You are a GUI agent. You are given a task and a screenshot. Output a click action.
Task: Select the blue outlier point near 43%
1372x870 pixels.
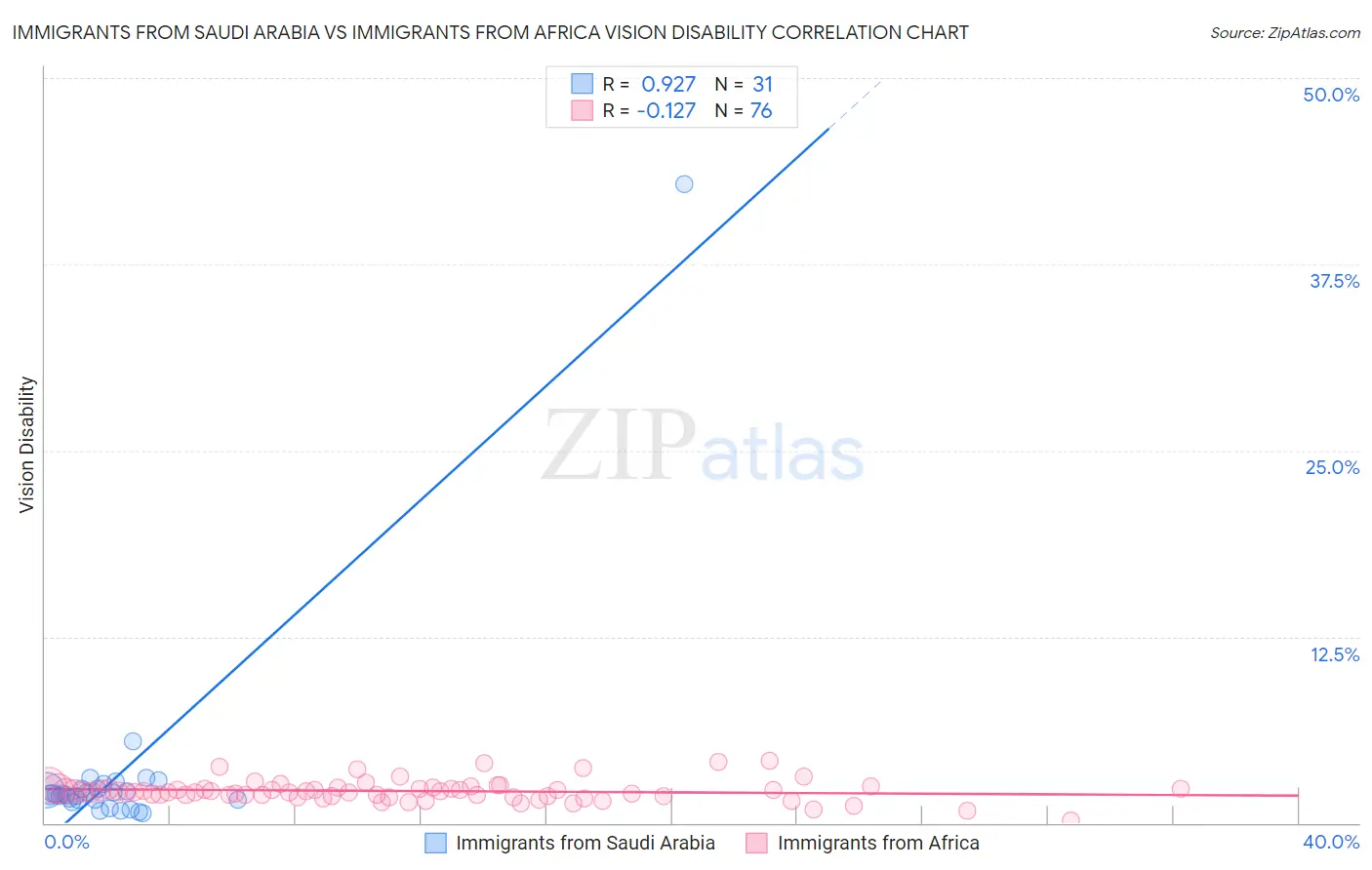coord(684,184)
